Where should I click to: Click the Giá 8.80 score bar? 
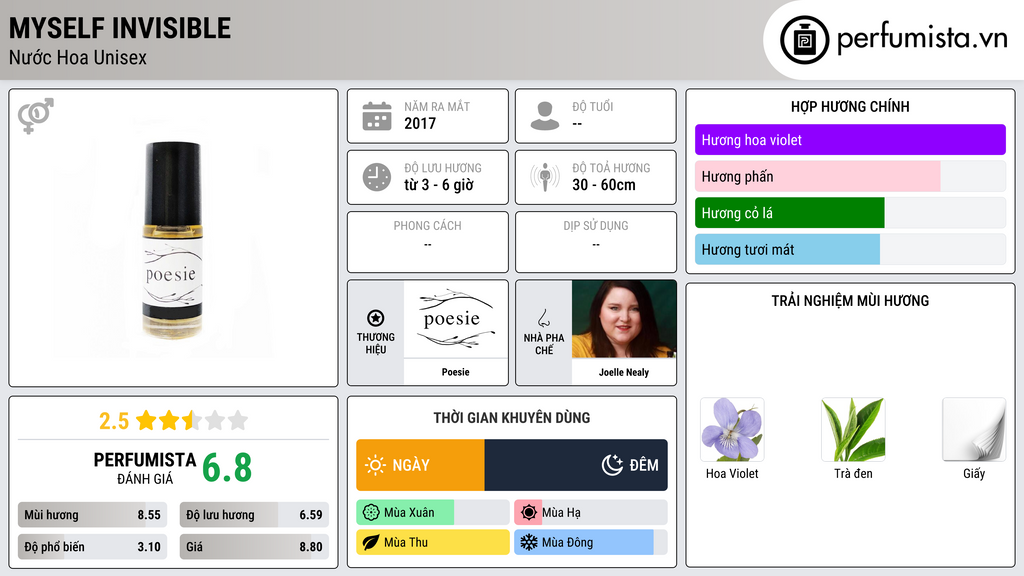coord(254,547)
